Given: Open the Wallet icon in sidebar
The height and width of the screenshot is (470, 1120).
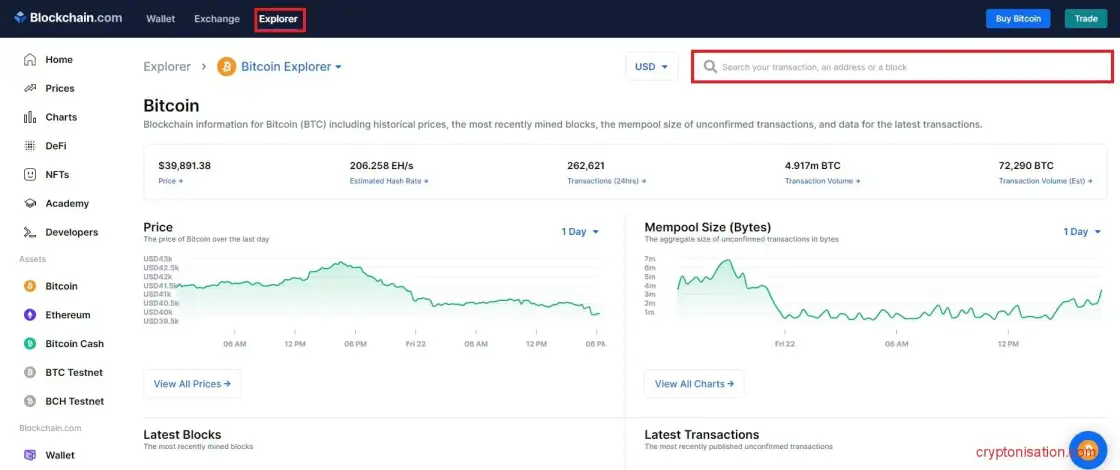Looking at the screenshot, I should pos(30,455).
